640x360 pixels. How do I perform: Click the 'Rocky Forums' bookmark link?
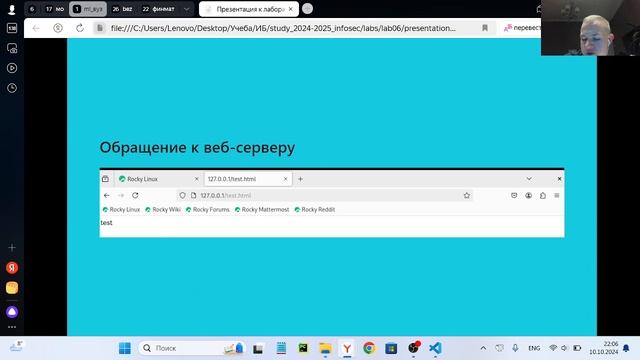[x=207, y=209]
